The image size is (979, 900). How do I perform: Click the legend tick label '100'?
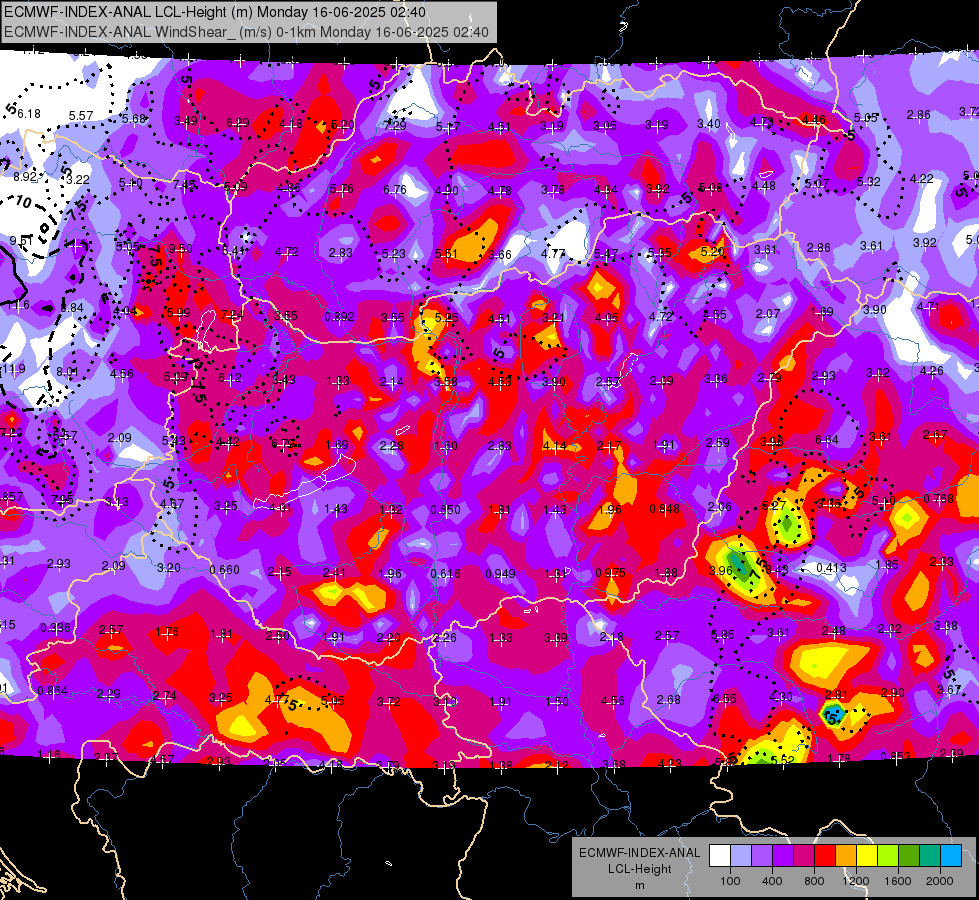[730, 881]
